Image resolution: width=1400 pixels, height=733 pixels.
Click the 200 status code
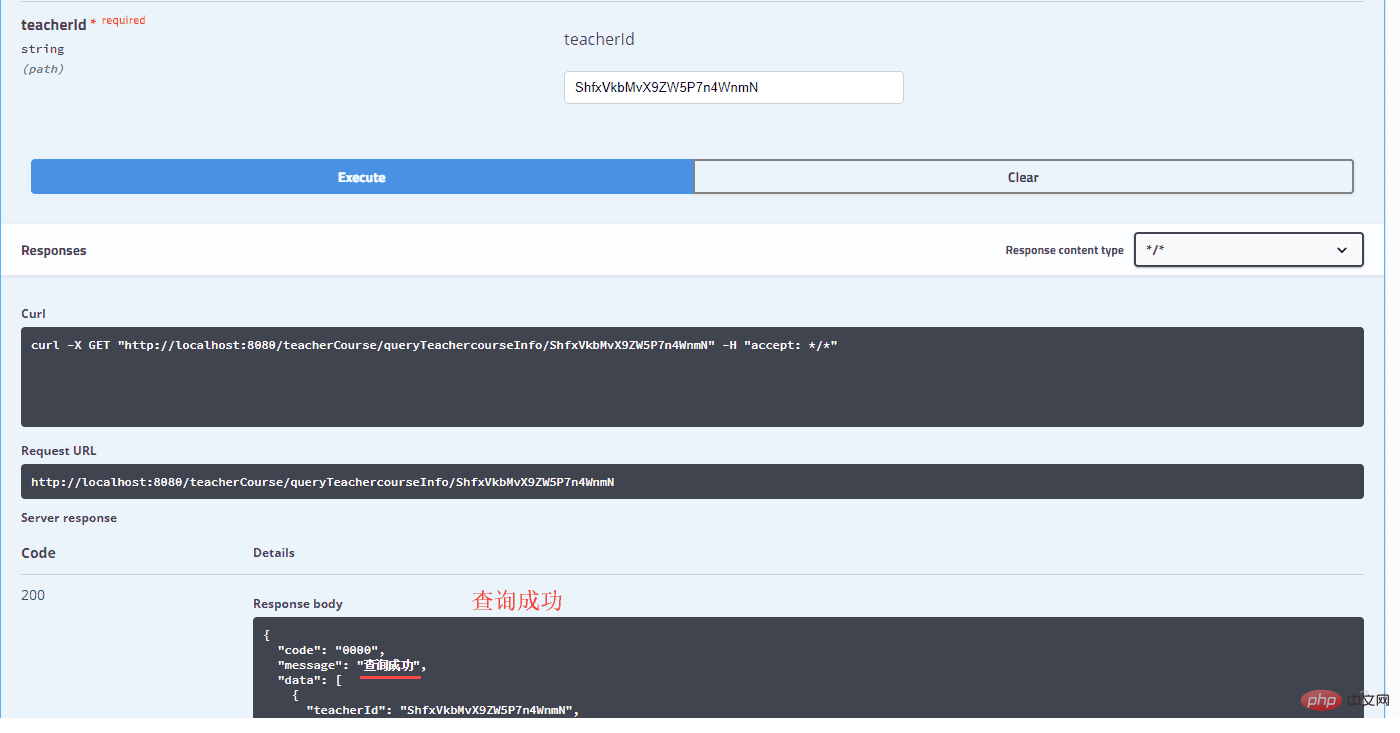tap(33, 595)
